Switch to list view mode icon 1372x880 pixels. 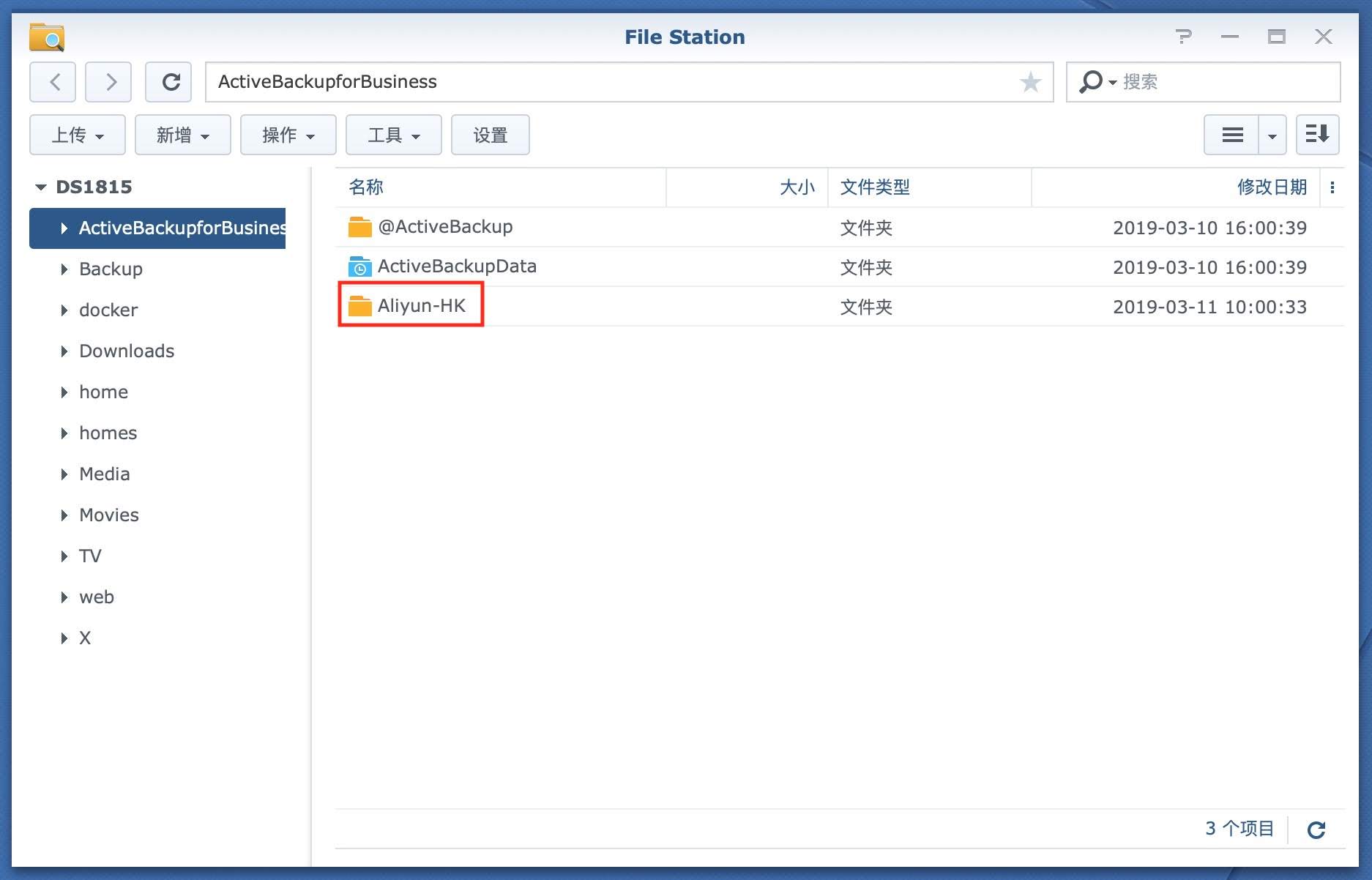coord(1232,135)
